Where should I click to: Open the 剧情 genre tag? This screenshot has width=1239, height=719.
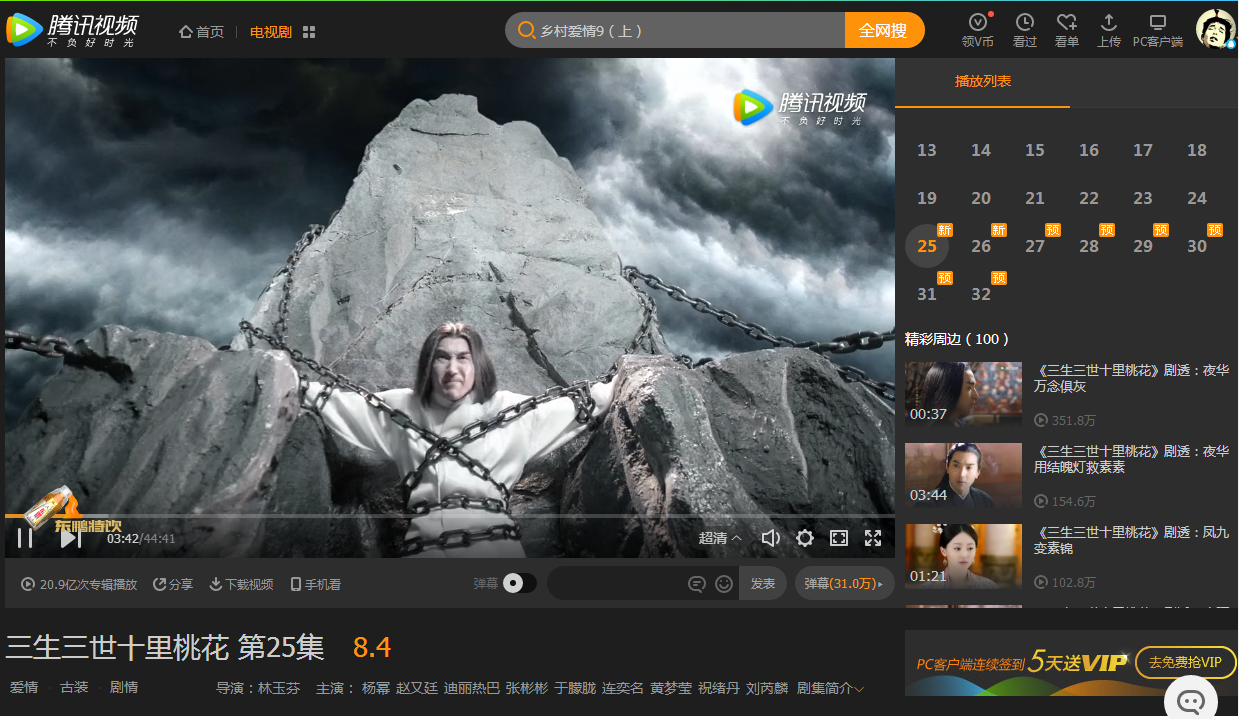pos(124,688)
